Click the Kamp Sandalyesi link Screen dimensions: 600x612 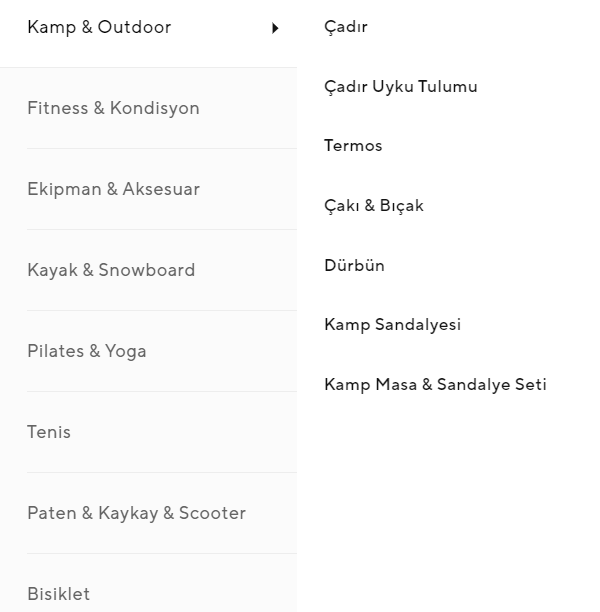[392, 325]
